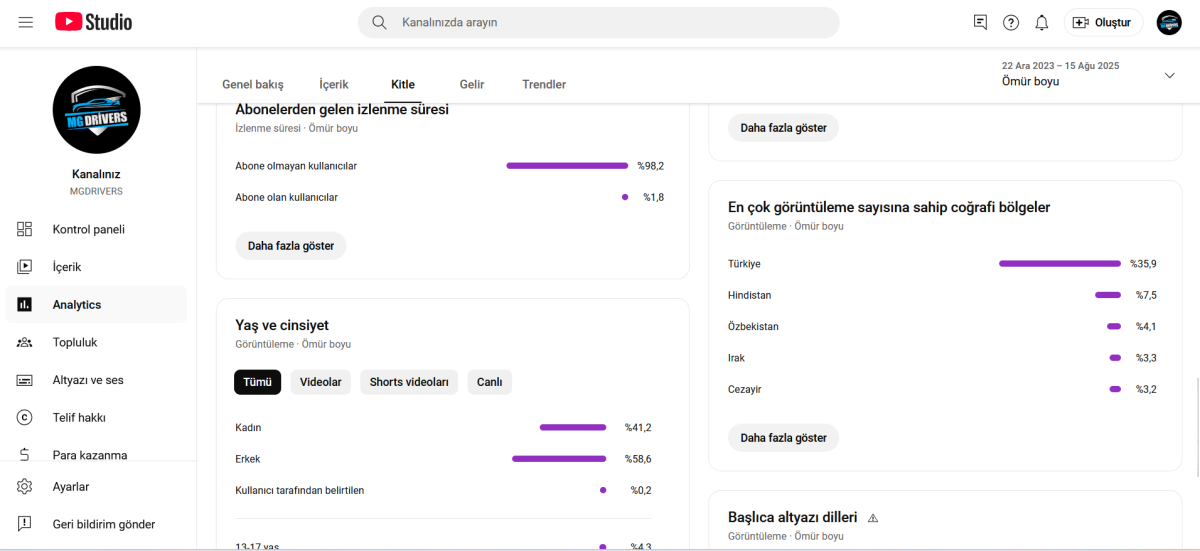Select the Shorts videoları filter chip

[409, 382]
